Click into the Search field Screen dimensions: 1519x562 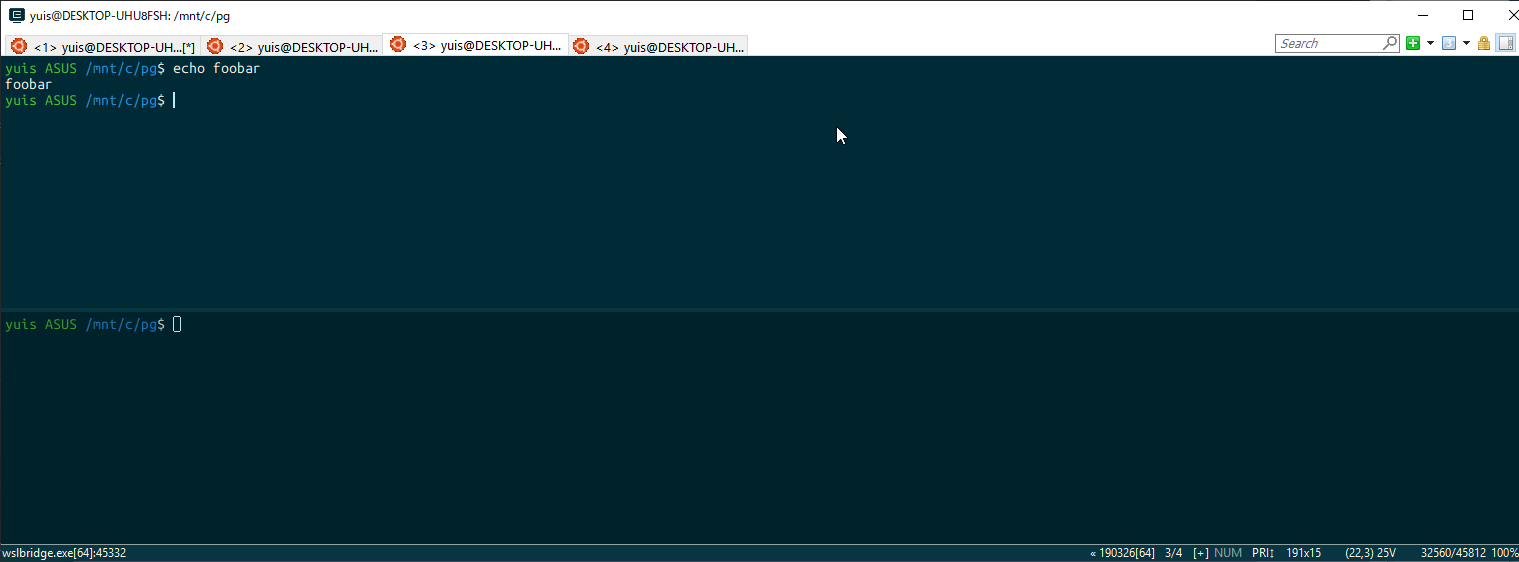(x=1328, y=43)
